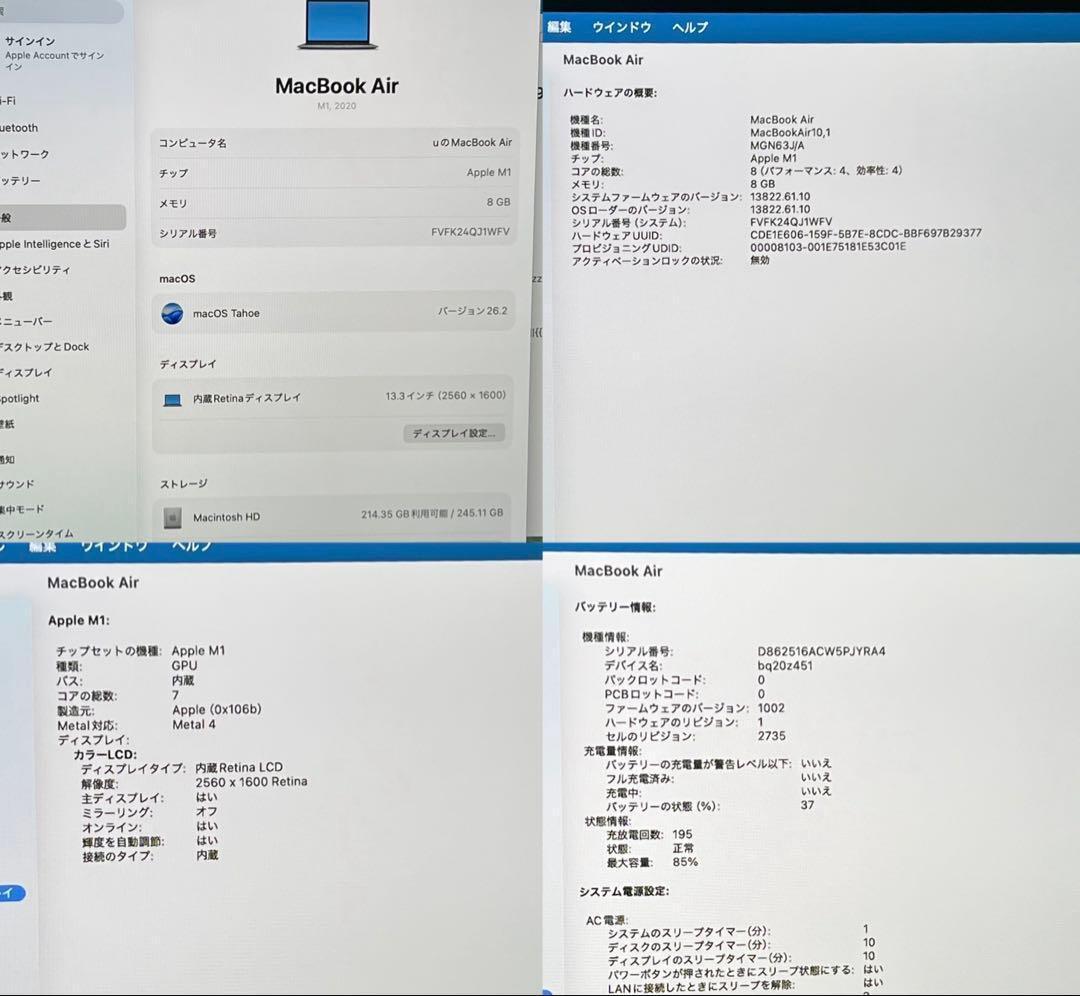Click the 'M1, 2020' subtitle under MacBook Air

pyautogui.click(x=337, y=105)
